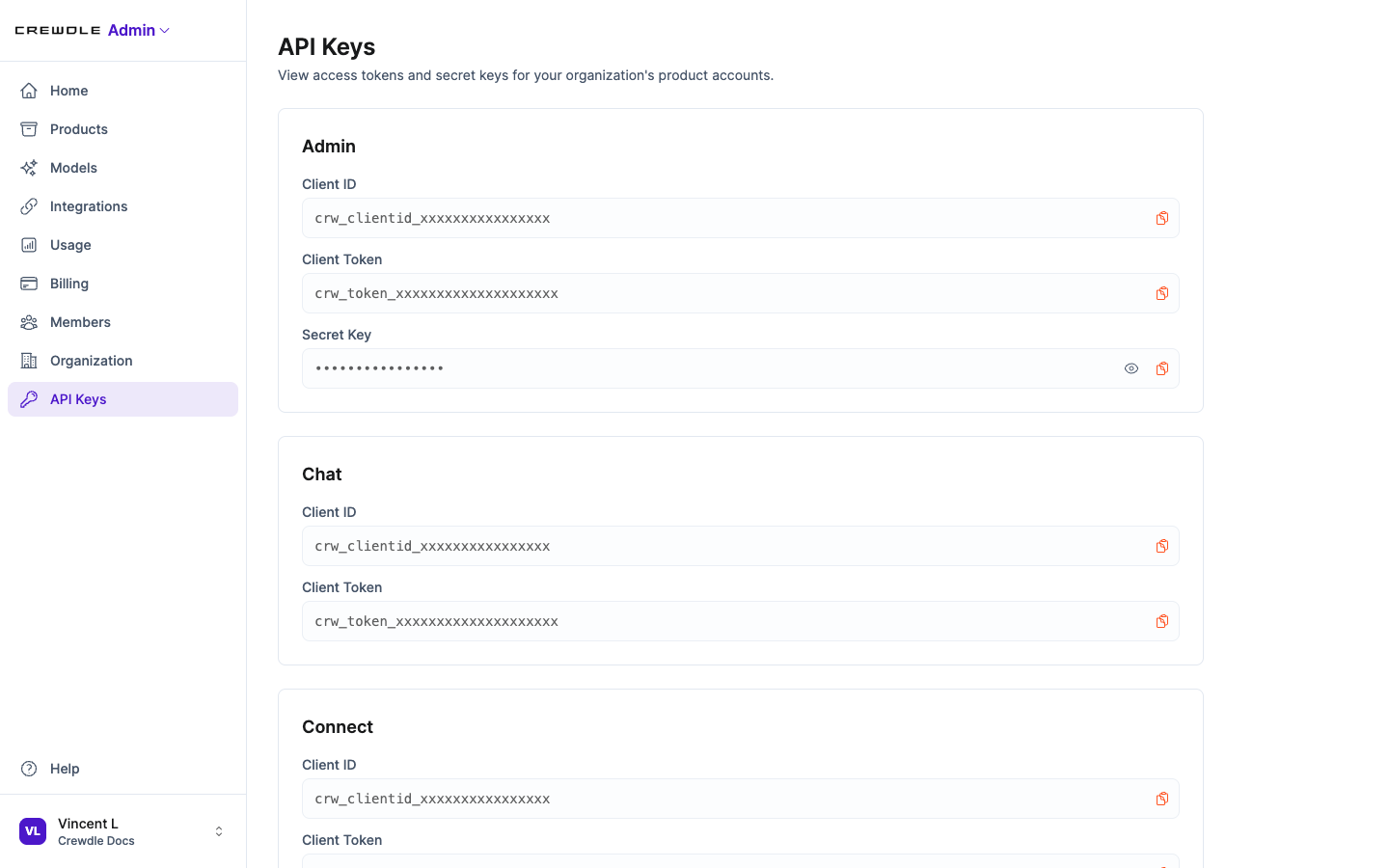Click the Help question mark icon

pyautogui.click(x=29, y=769)
